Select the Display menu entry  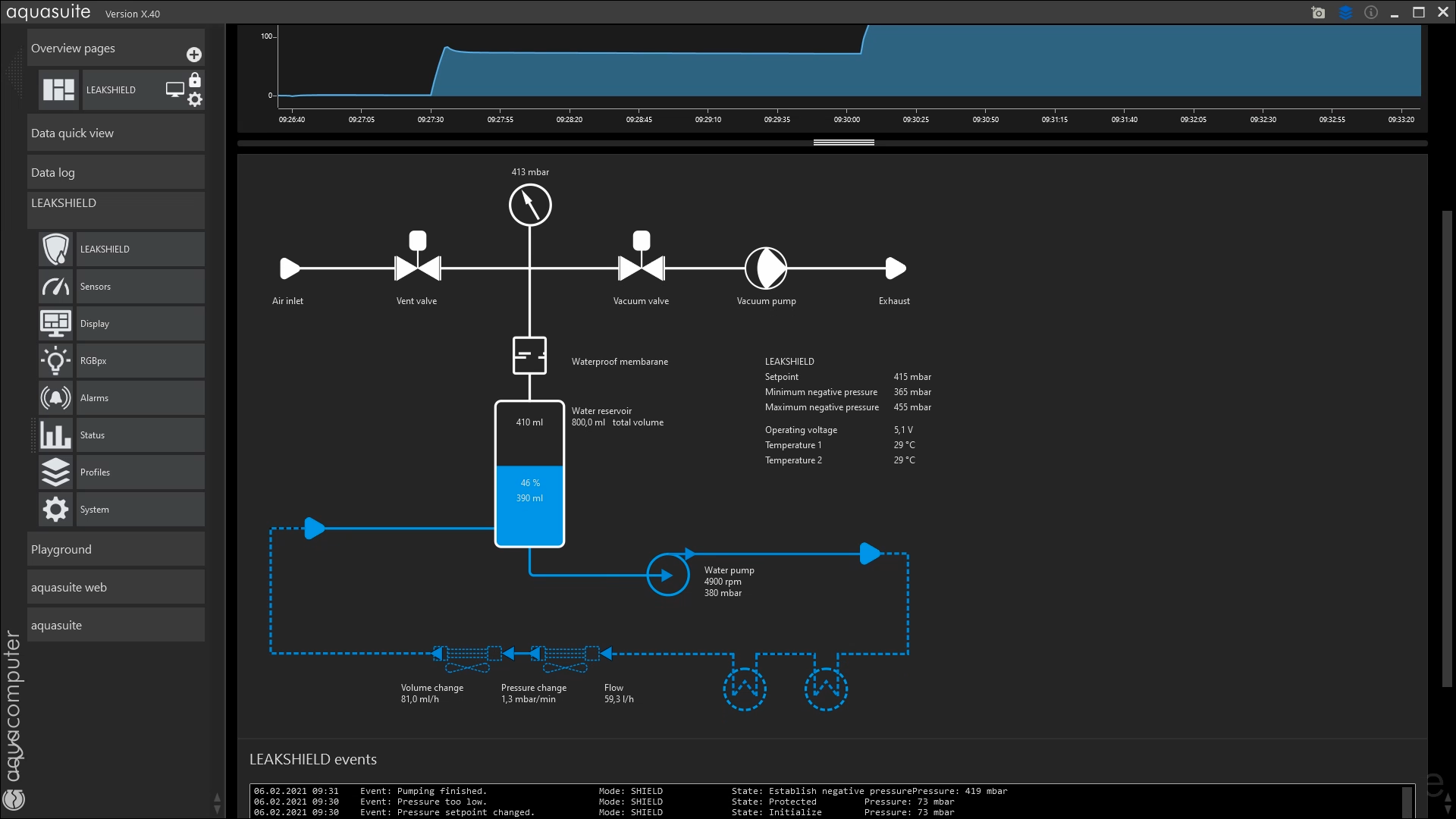click(140, 323)
